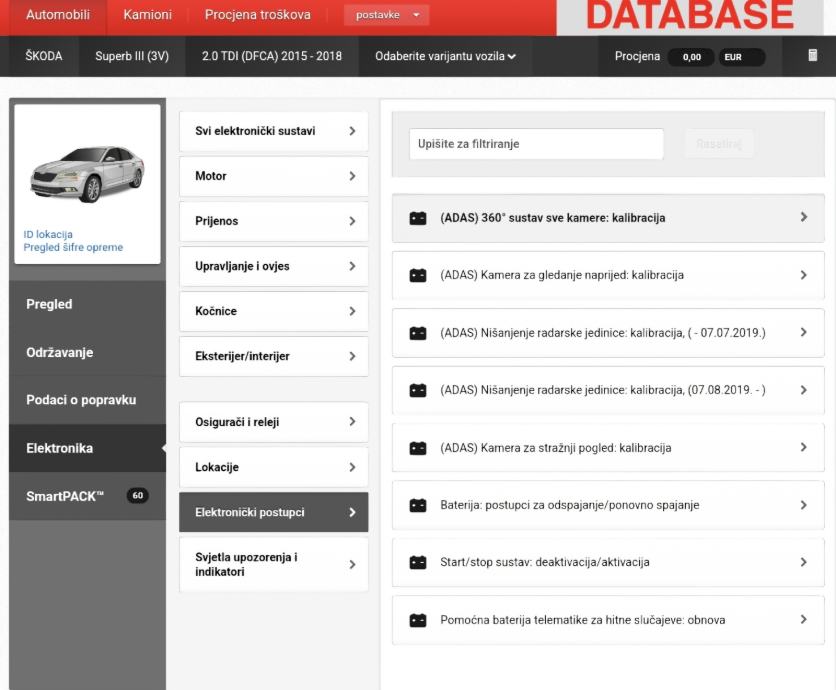This screenshot has height=690, width=836.
Task: Click arrow on Kamera za gledanje naprijed row
Action: coord(803,275)
